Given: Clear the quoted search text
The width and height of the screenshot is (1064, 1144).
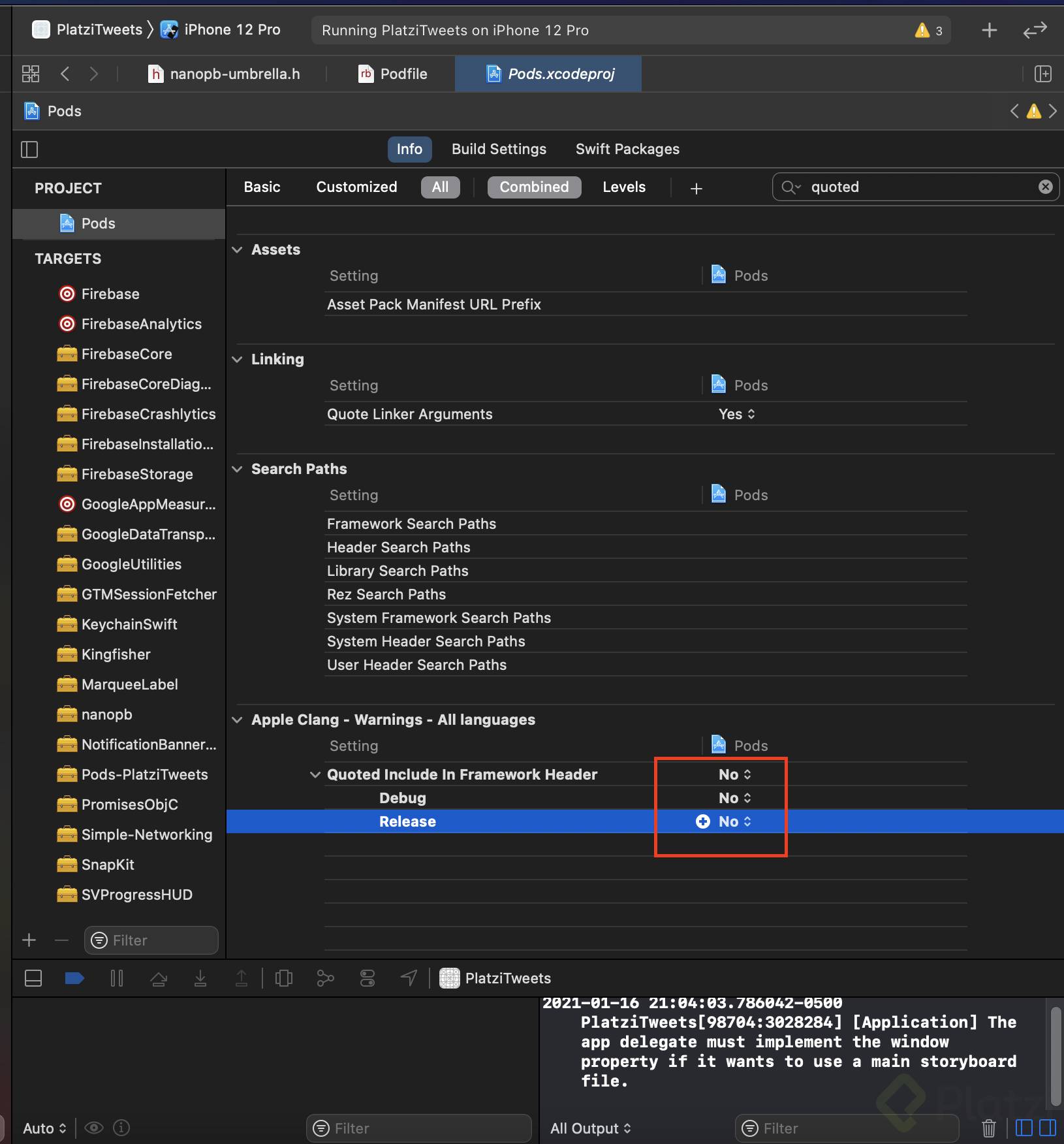Looking at the screenshot, I should 1045,187.
